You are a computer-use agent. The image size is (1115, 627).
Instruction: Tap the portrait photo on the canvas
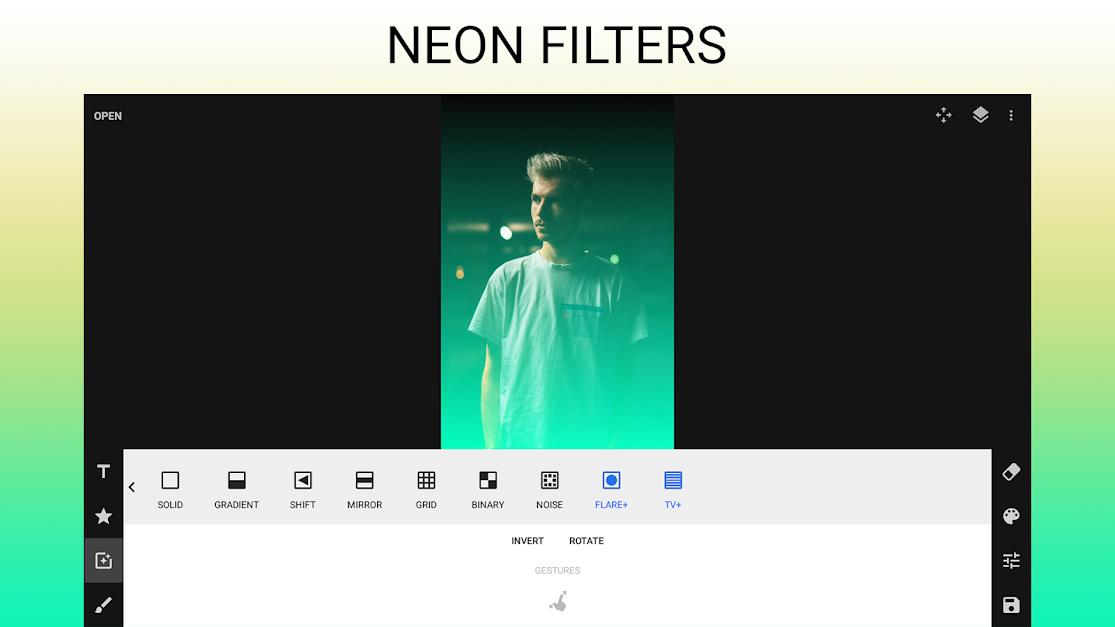[x=558, y=272]
